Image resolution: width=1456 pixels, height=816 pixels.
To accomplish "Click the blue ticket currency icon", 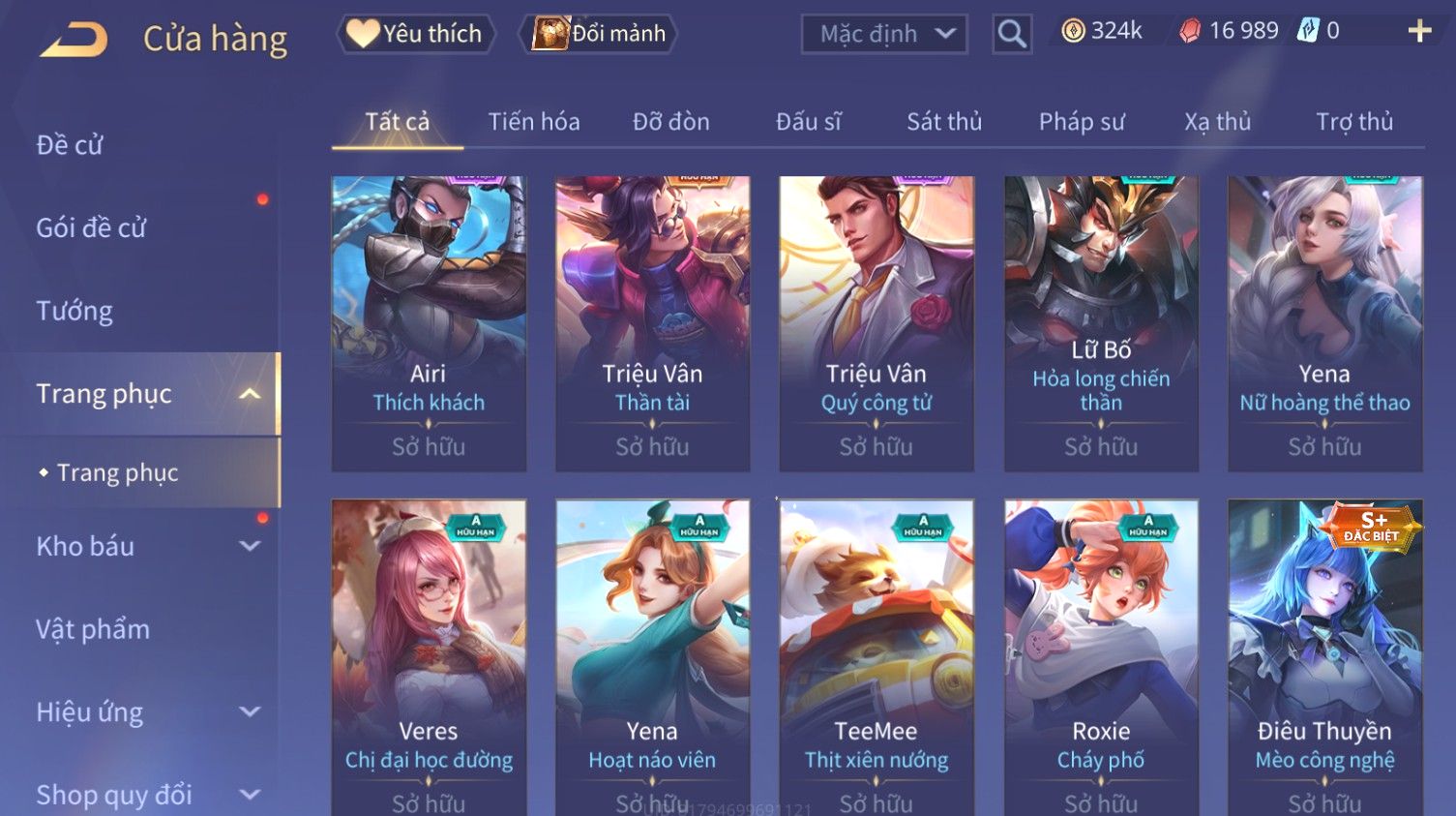I will pyautogui.click(x=1307, y=31).
